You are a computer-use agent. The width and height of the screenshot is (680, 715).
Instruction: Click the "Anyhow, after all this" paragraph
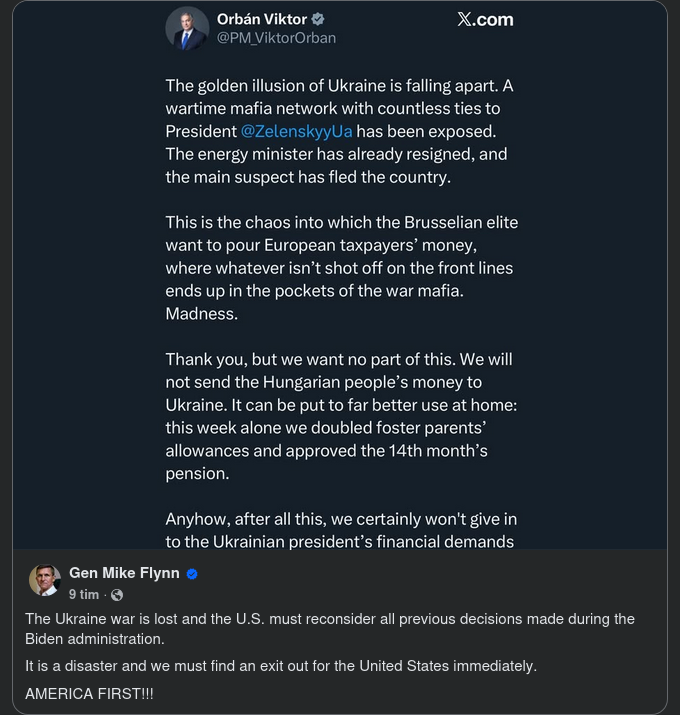point(340,531)
